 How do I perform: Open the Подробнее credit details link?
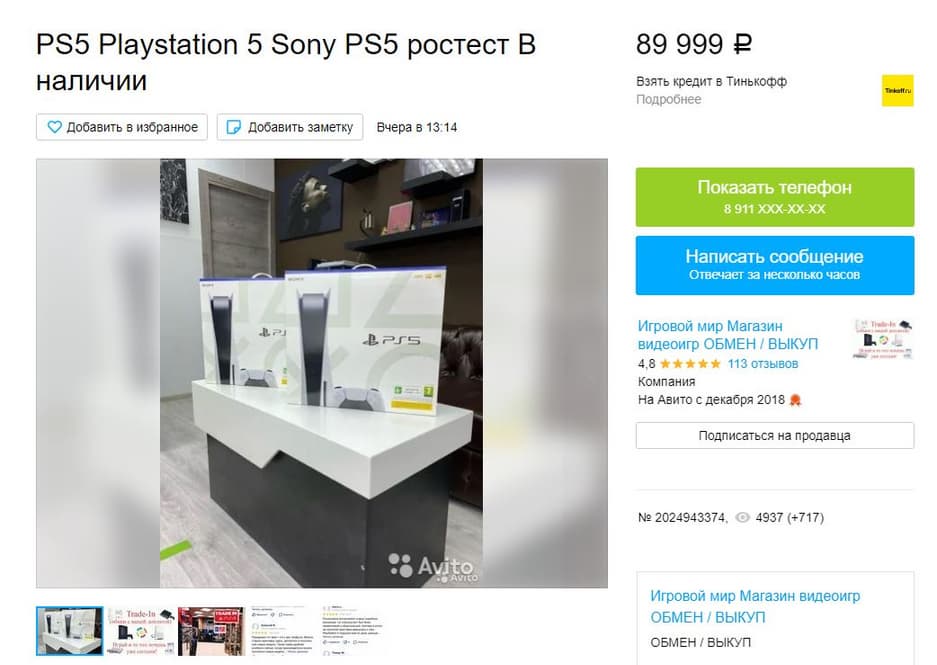click(x=668, y=99)
